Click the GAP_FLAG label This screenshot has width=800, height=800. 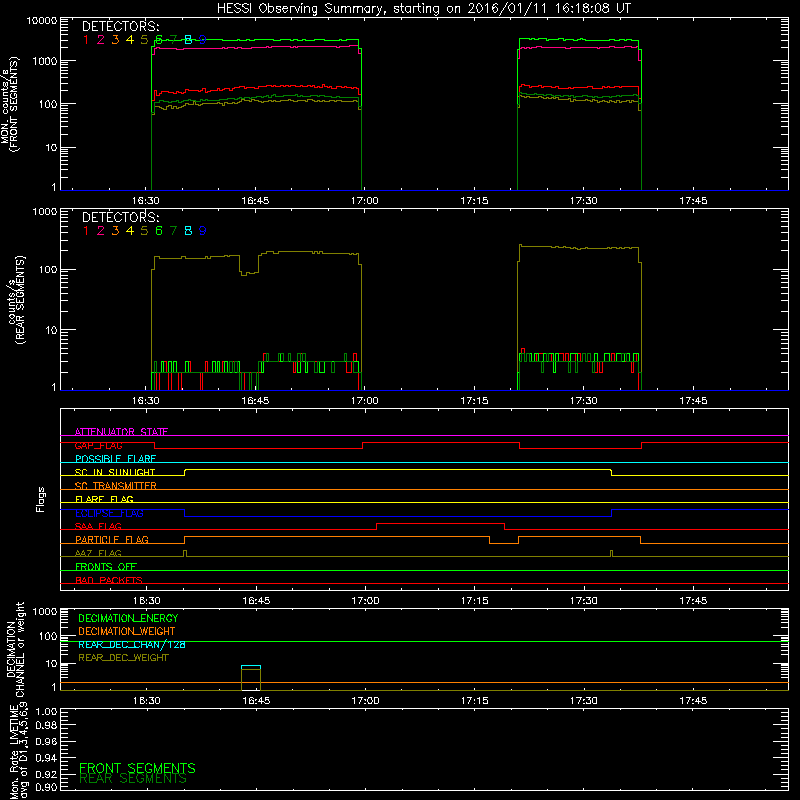pyautogui.click(x=98, y=445)
